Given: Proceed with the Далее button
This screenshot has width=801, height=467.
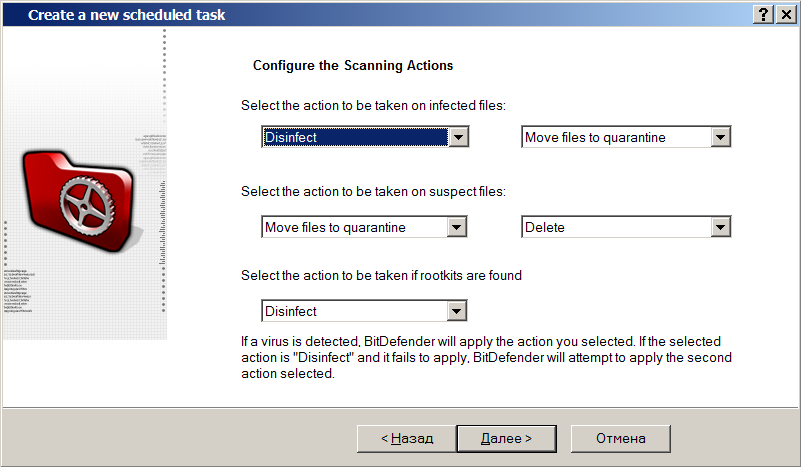Looking at the screenshot, I should 505,438.
